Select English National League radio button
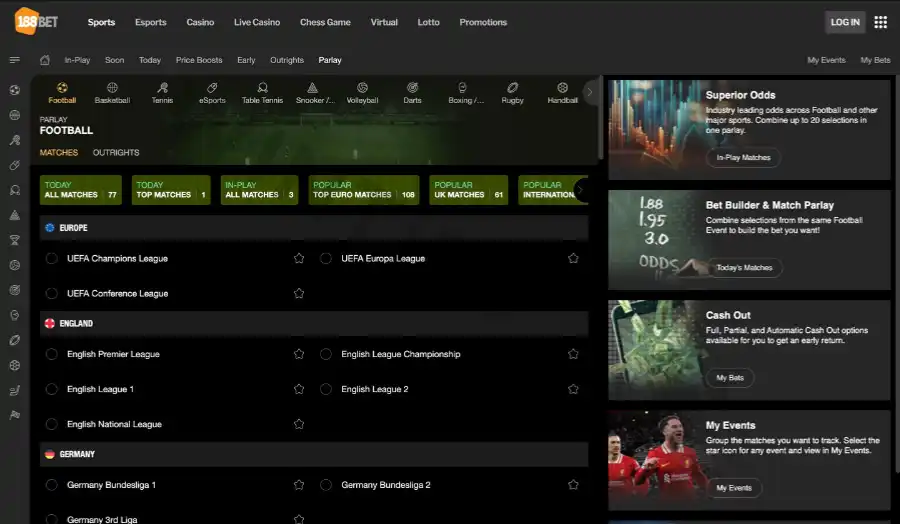The height and width of the screenshot is (524, 900). pyautogui.click(x=52, y=424)
